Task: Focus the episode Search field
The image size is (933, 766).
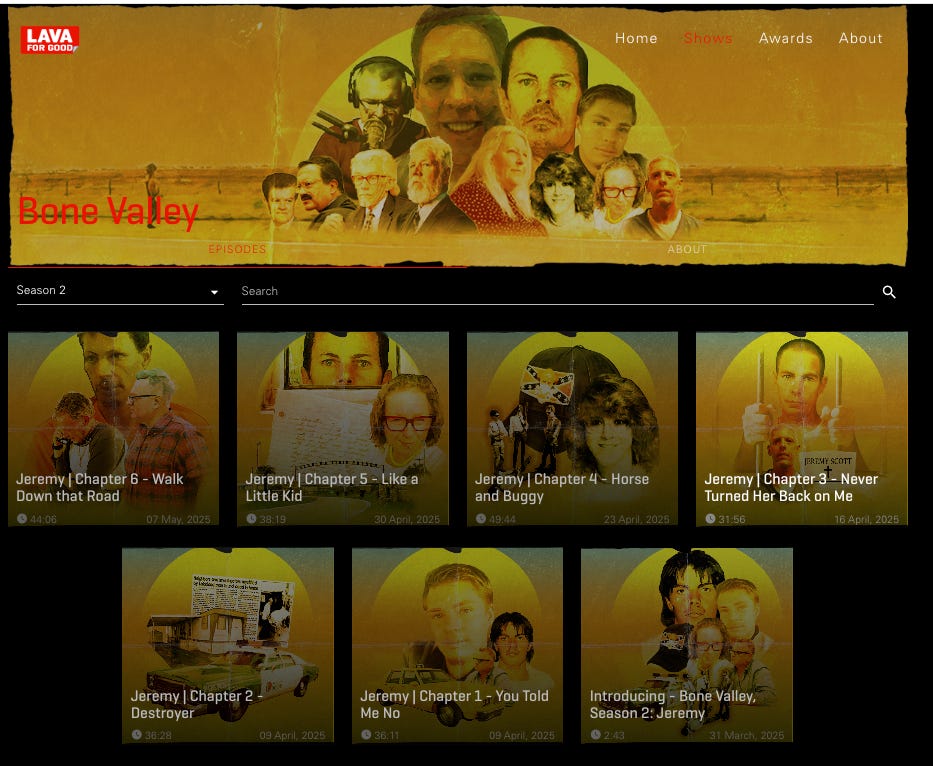Action: 558,292
